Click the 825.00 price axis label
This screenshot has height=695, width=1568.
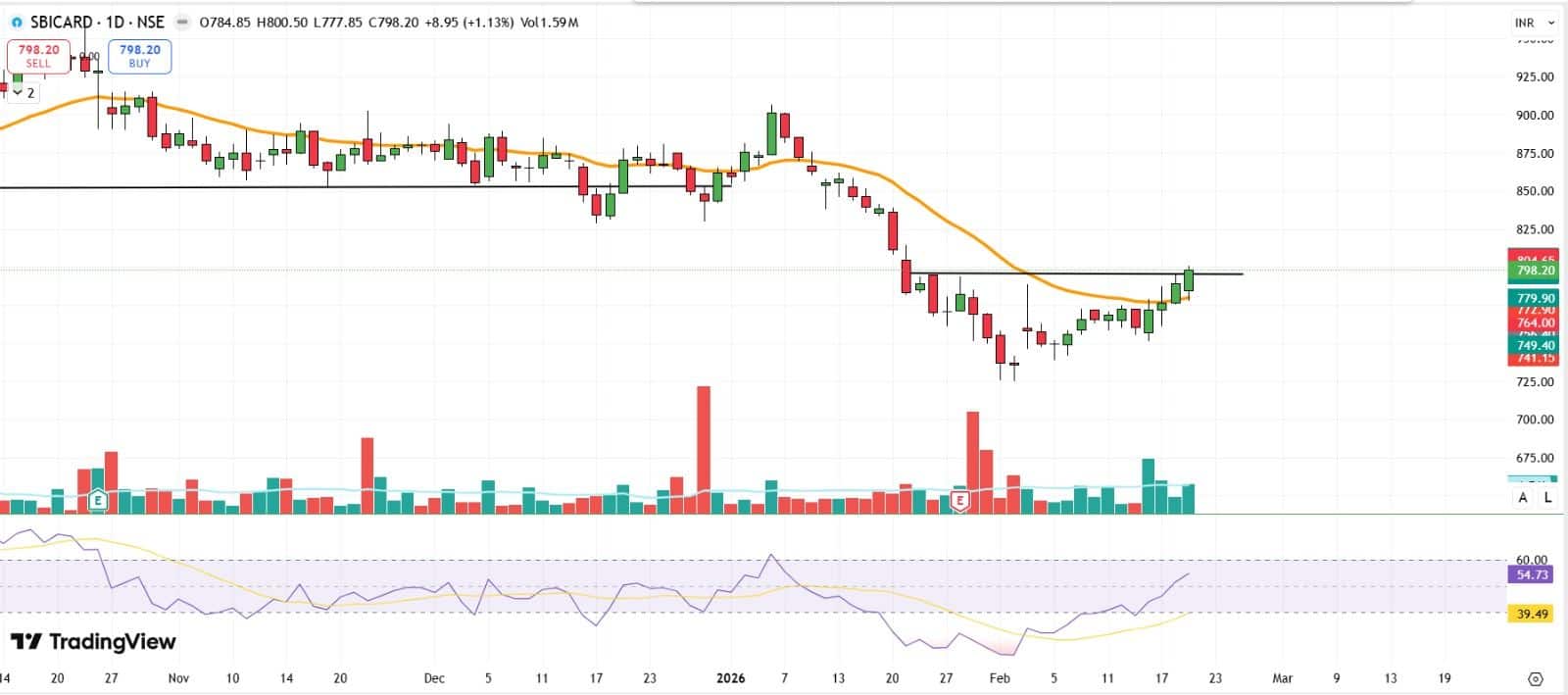1535,229
